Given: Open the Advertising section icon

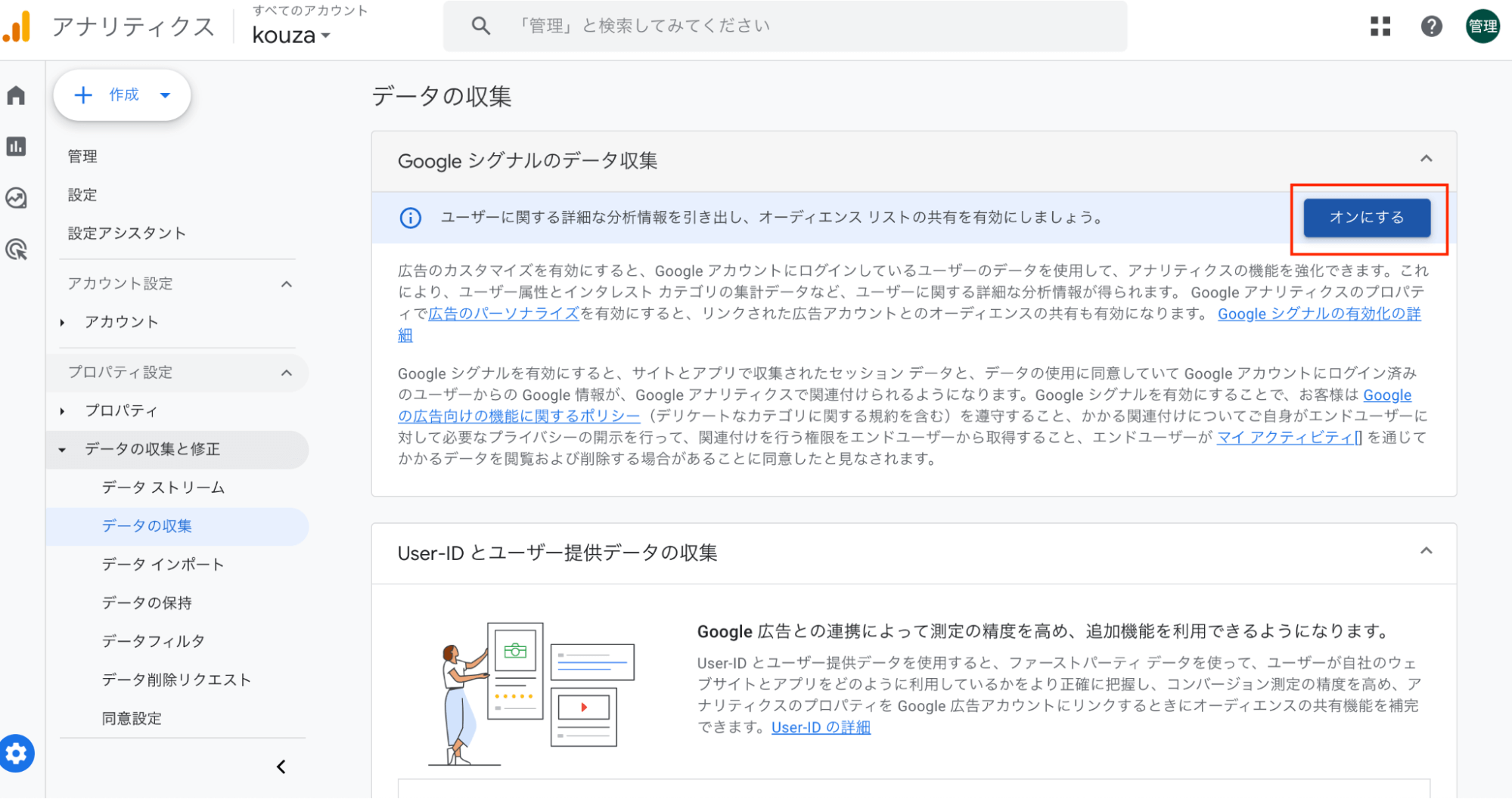Looking at the screenshot, I should coord(17,249).
